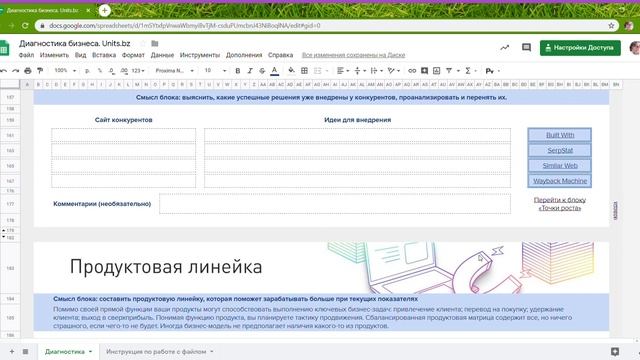Format as currency (р.)
The width and height of the screenshot is (640, 360).
[87, 71]
